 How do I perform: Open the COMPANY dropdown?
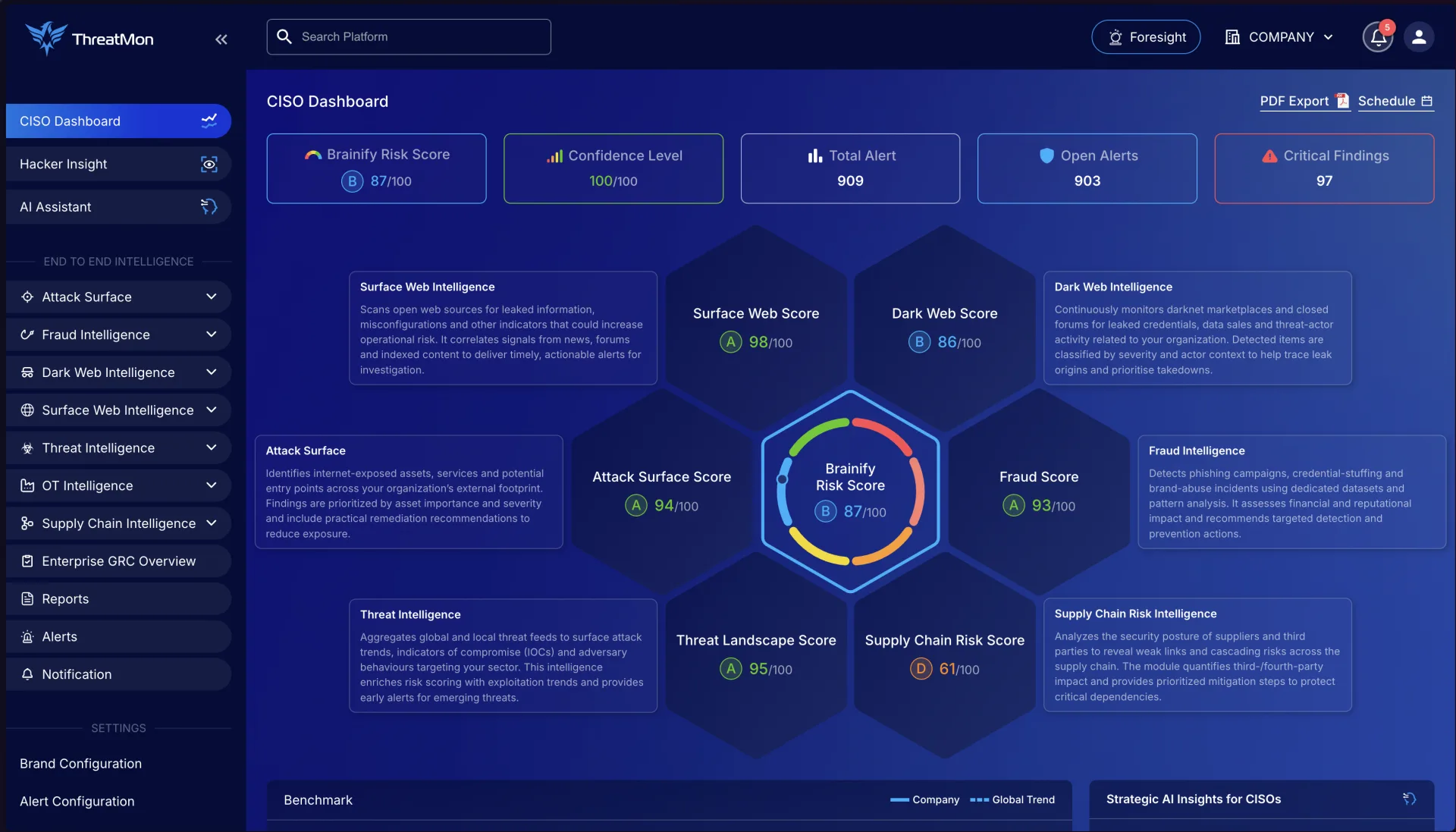click(1279, 37)
